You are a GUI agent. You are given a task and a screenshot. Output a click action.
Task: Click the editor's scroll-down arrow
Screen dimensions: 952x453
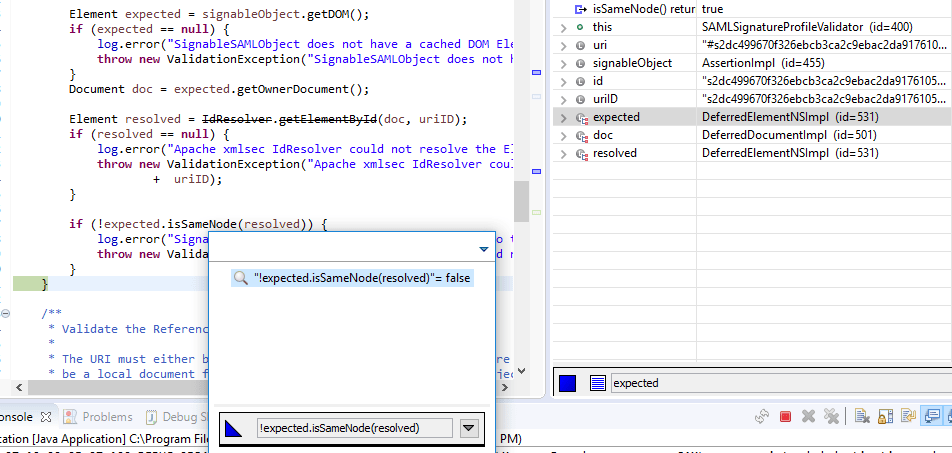point(521,370)
